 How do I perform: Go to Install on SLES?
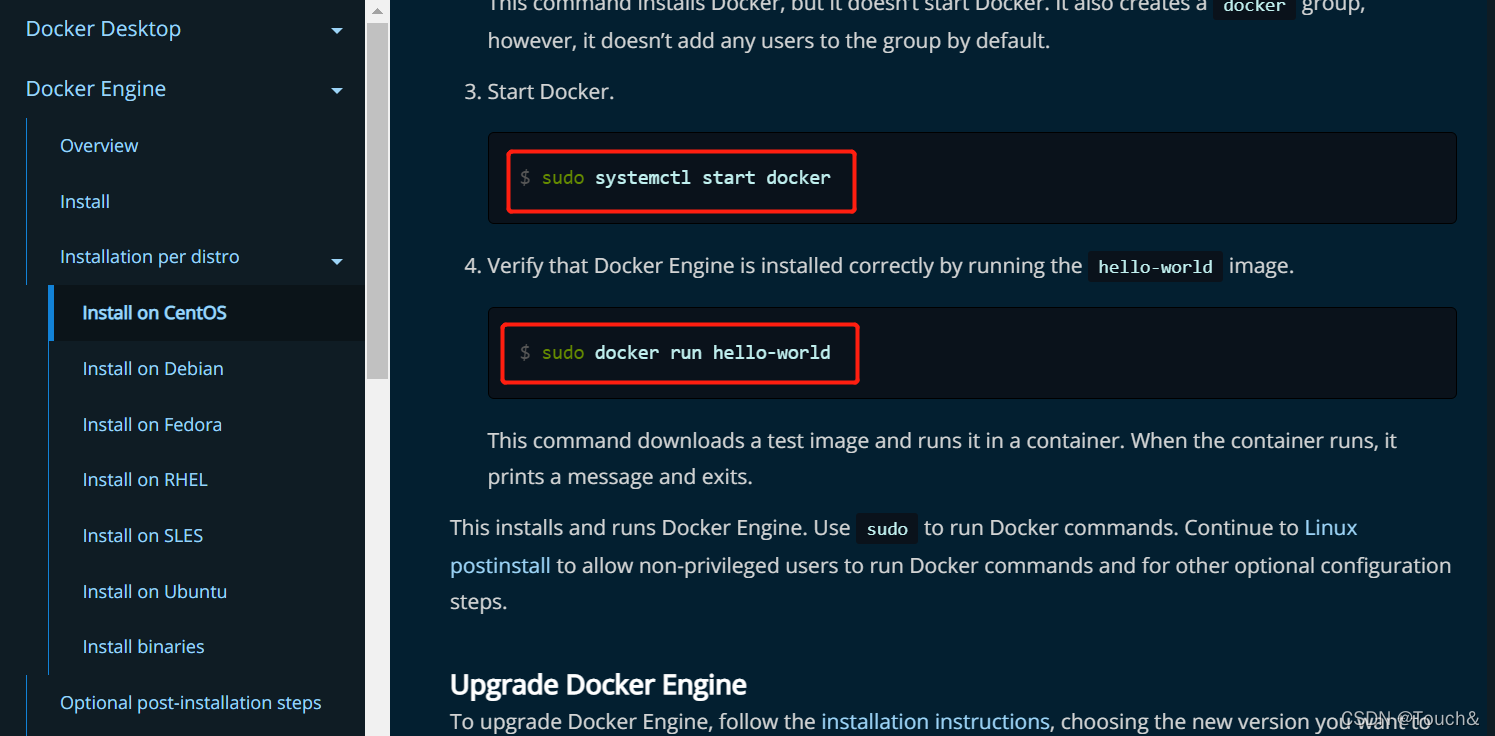pyautogui.click(x=143, y=536)
